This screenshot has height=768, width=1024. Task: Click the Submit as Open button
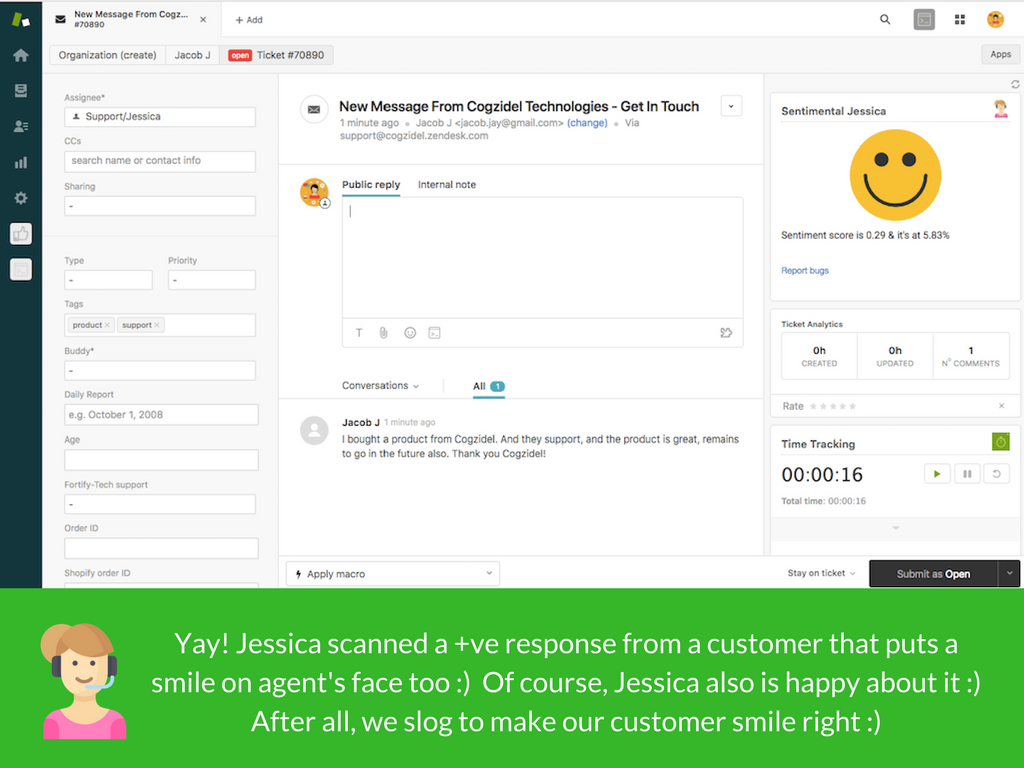pyautogui.click(x=933, y=574)
